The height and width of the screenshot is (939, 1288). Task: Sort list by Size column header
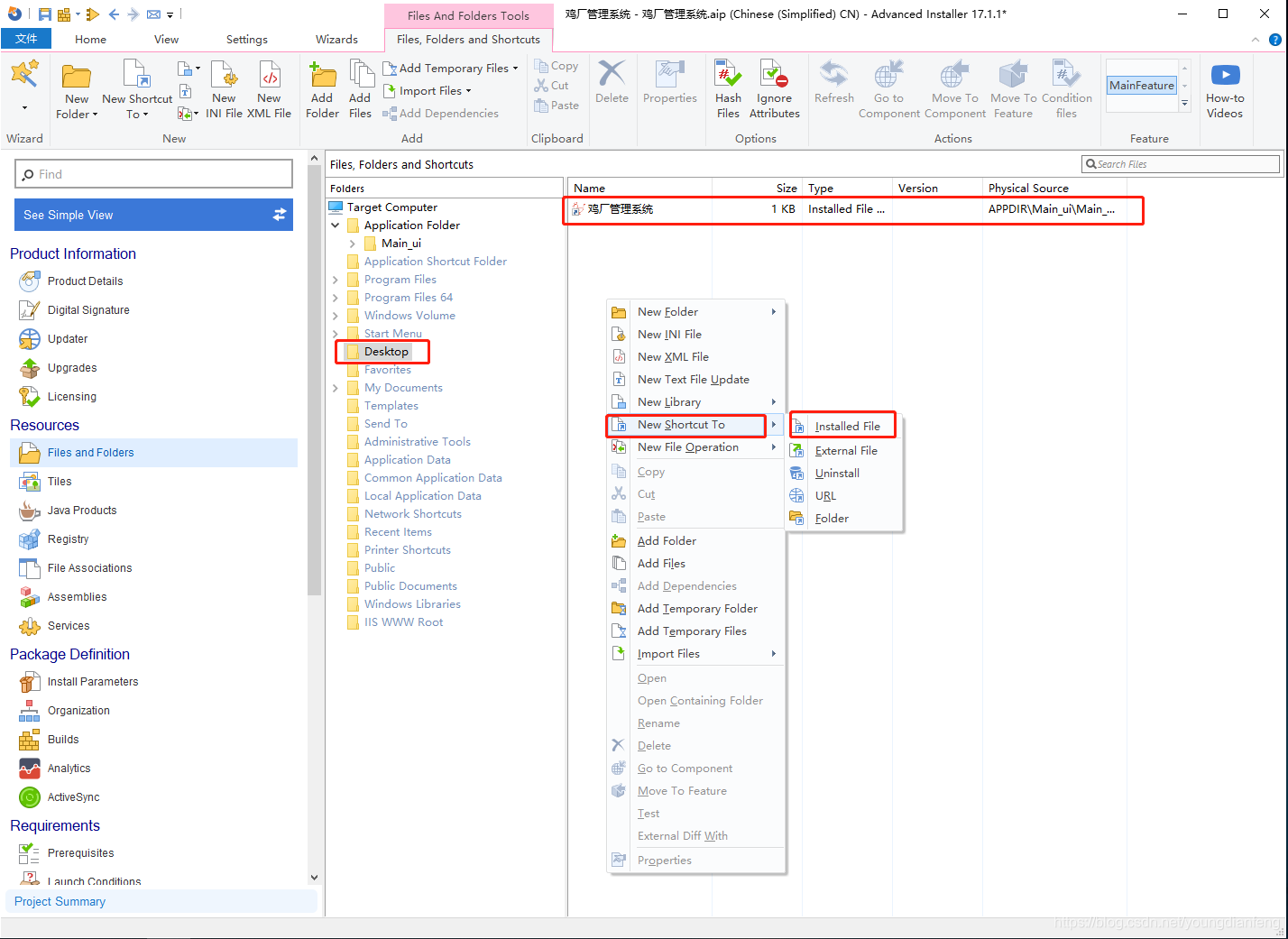[758, 189]
